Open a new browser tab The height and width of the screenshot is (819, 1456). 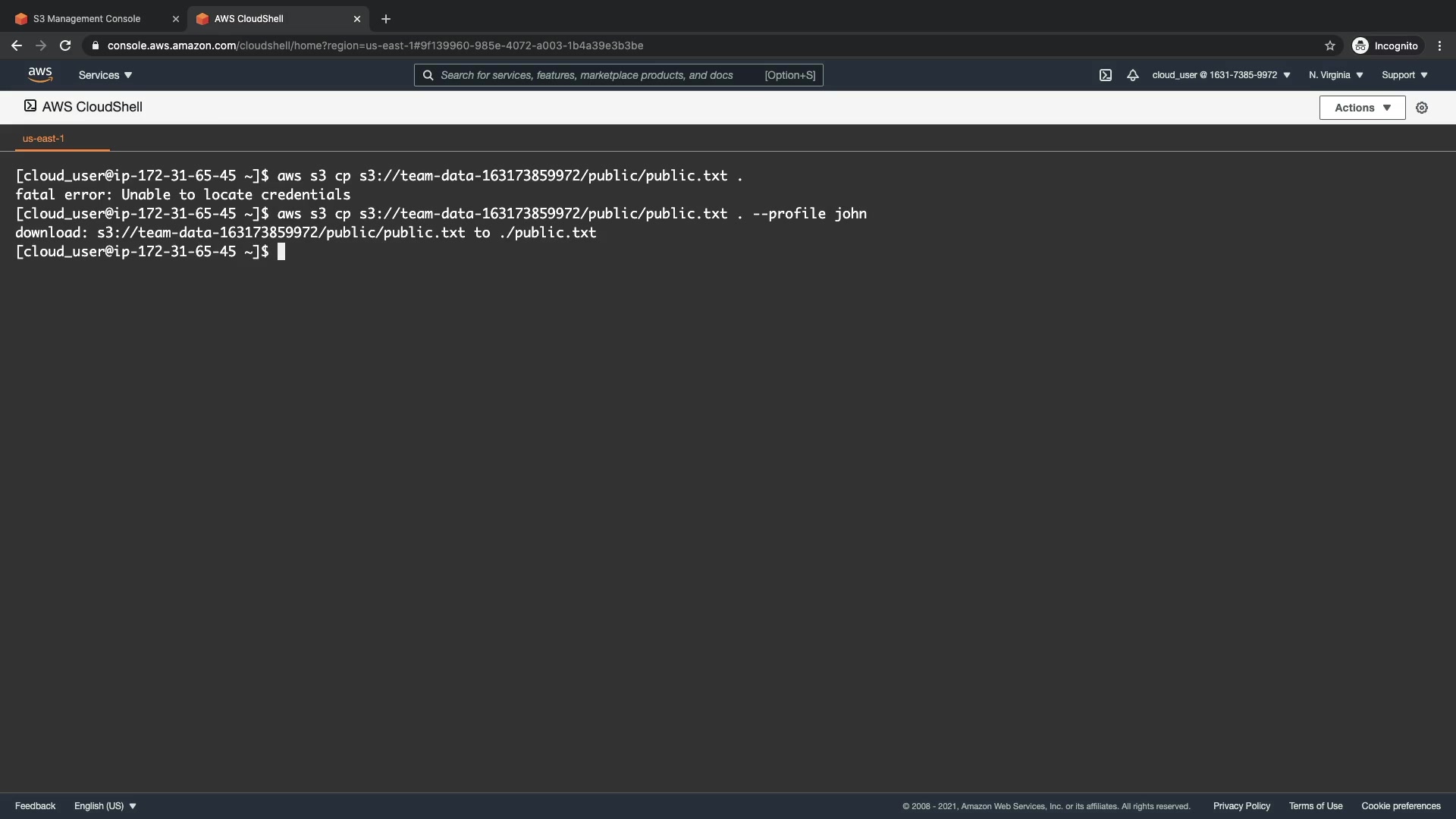point(385,19)
